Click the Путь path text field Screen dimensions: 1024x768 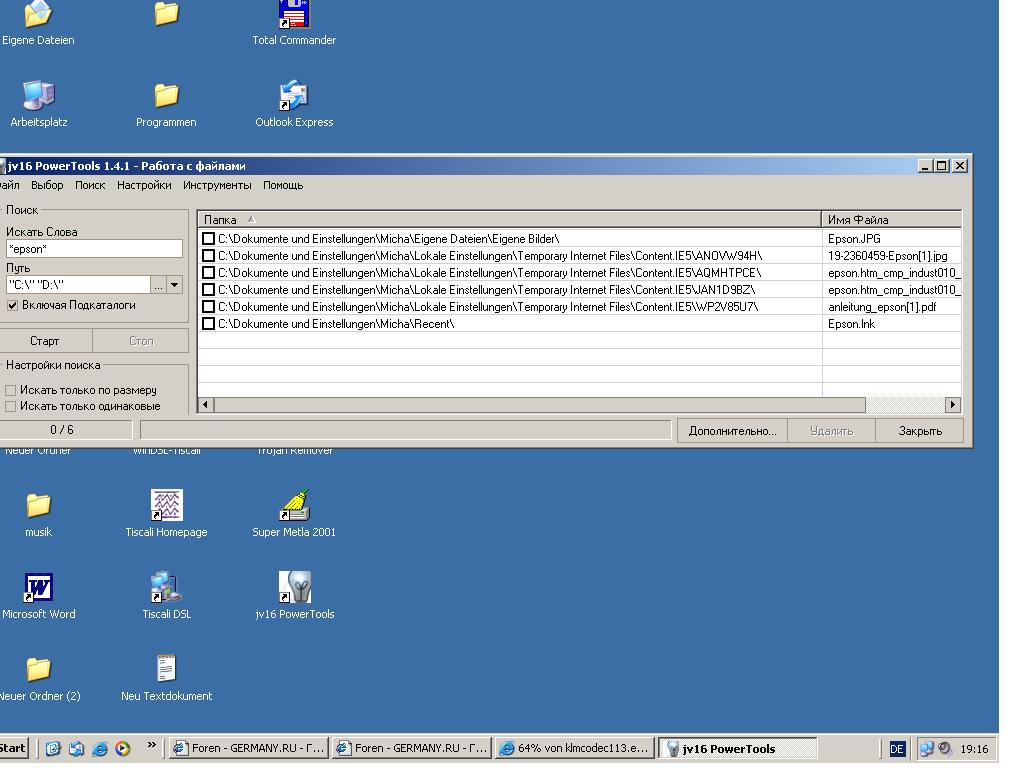click(78, 285)
